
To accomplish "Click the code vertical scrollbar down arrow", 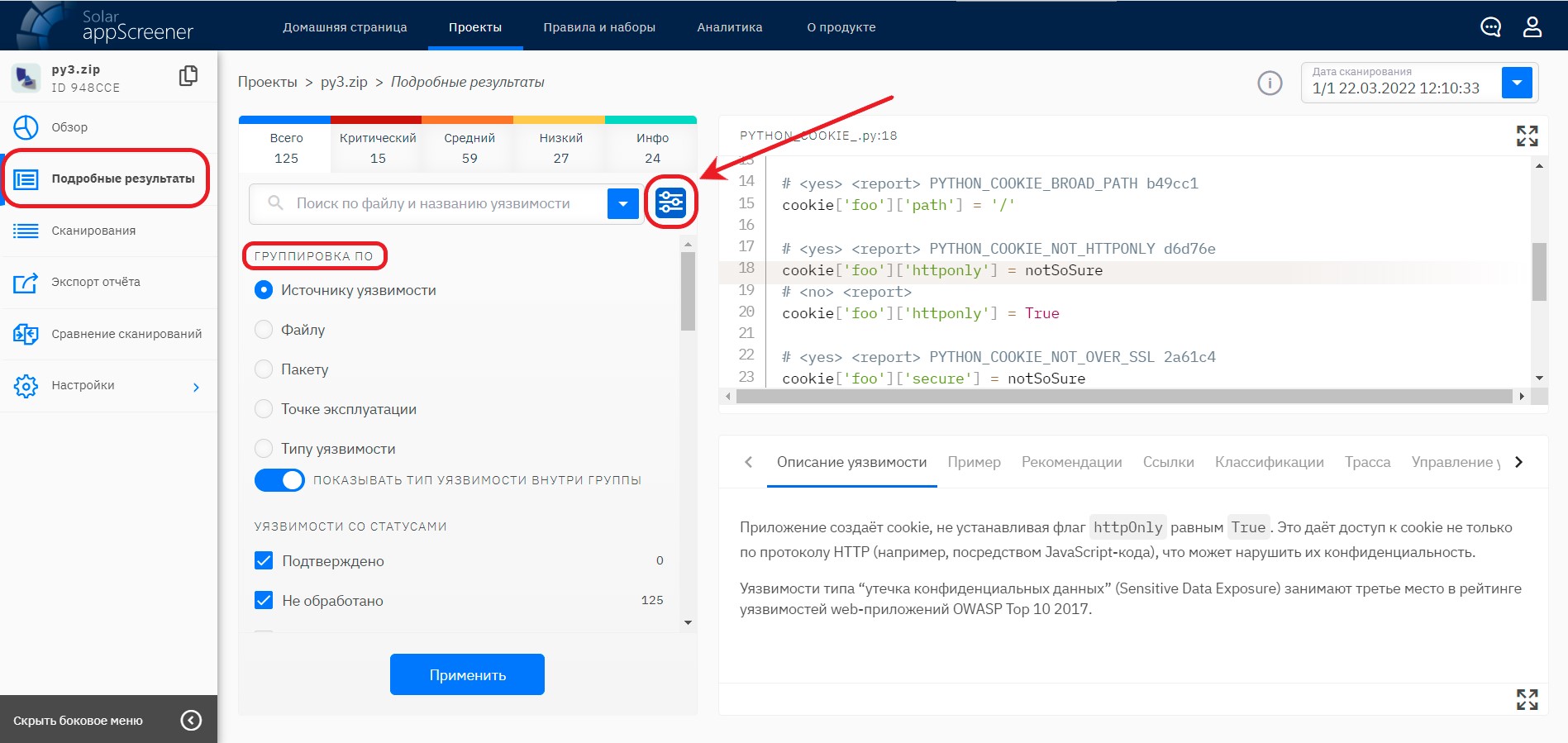I will click(x=1539, y=378).
